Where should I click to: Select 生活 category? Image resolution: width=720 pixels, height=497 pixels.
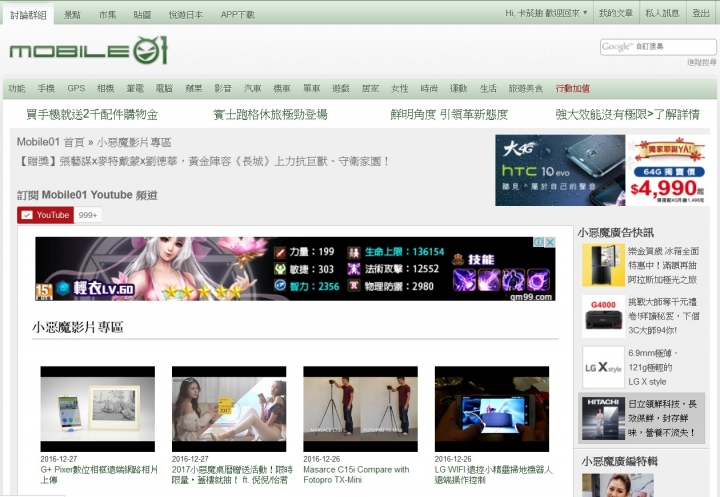(x=488, y=88)
